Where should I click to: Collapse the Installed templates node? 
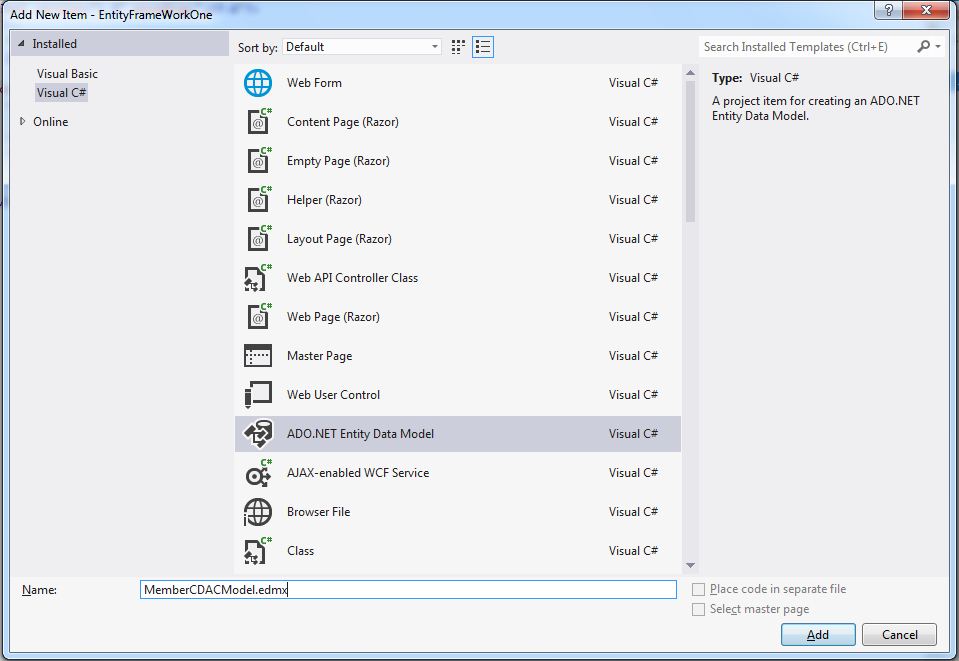(21, 43)
